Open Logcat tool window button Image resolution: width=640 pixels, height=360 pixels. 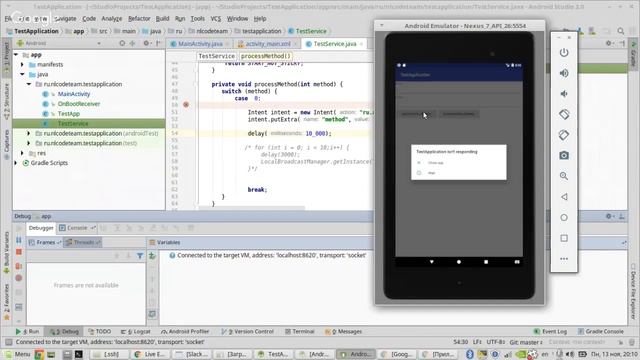[136, 332]
